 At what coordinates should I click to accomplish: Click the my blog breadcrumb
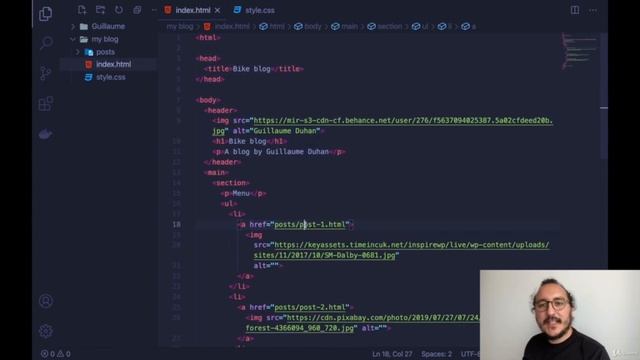point(180,27)
